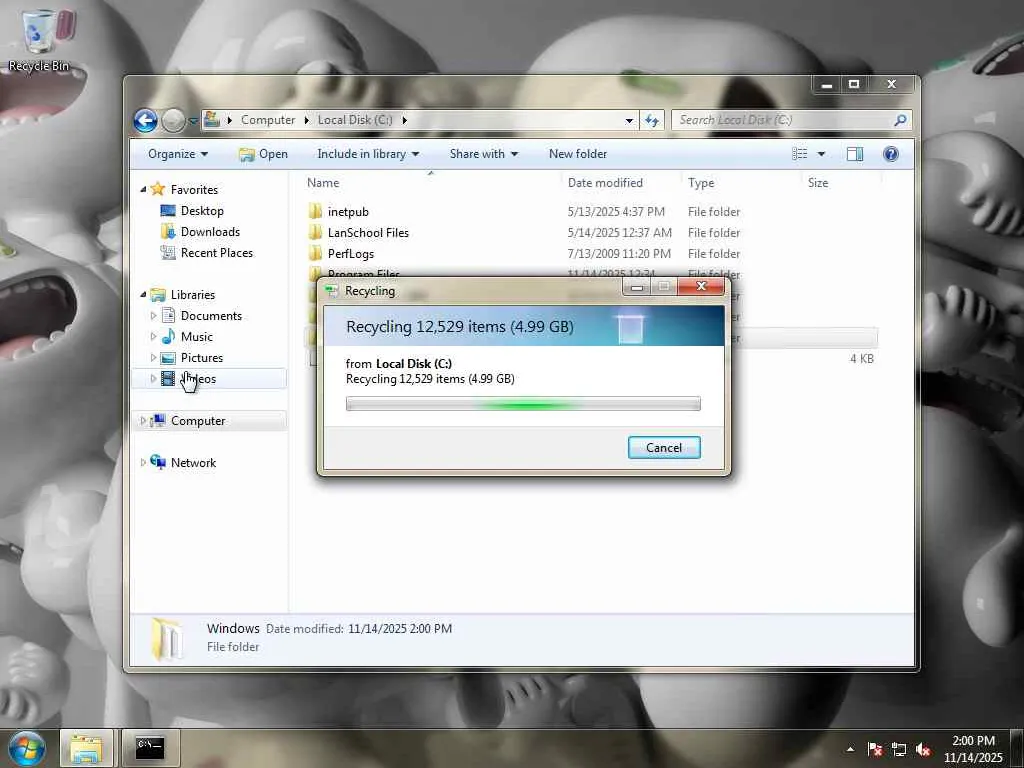Minimize the Recycling dialog
Image resolution: width=1024 pixels, height=768 pixels.
(637, 286)
